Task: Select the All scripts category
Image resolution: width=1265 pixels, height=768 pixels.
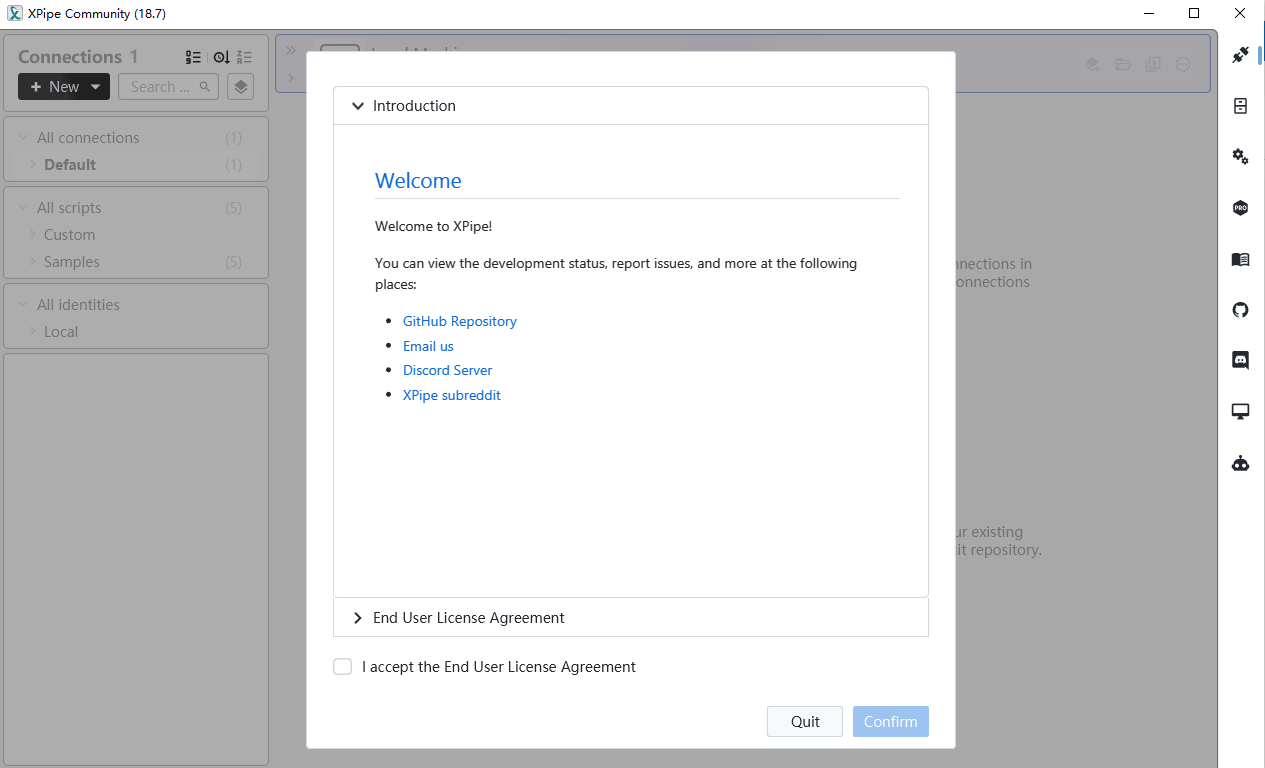Action: coord(136,208)
